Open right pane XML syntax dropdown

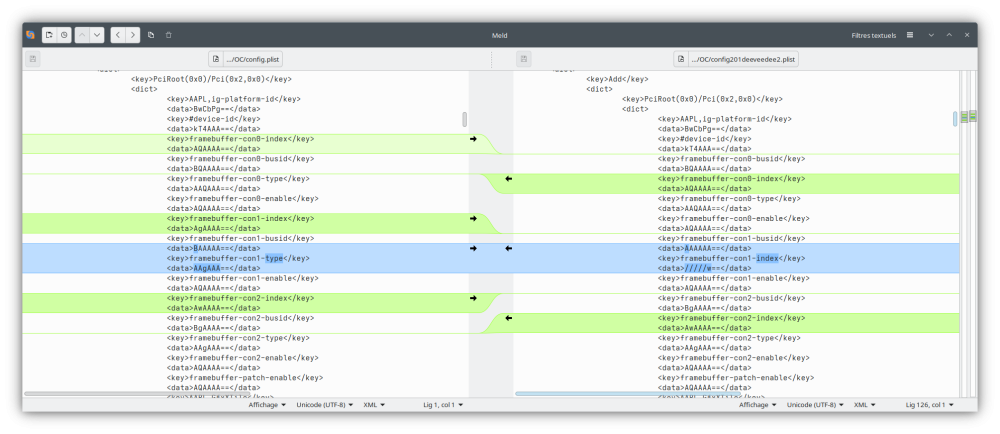point(864,405)
